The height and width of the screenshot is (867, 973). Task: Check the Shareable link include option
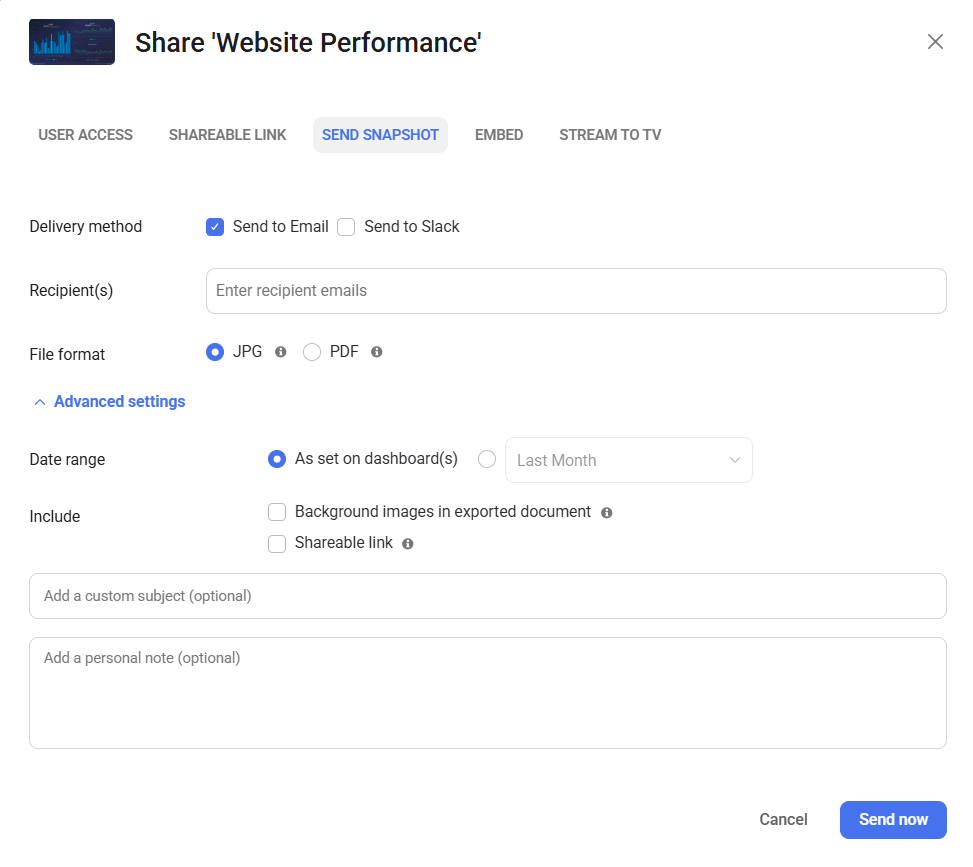[277, 544]
